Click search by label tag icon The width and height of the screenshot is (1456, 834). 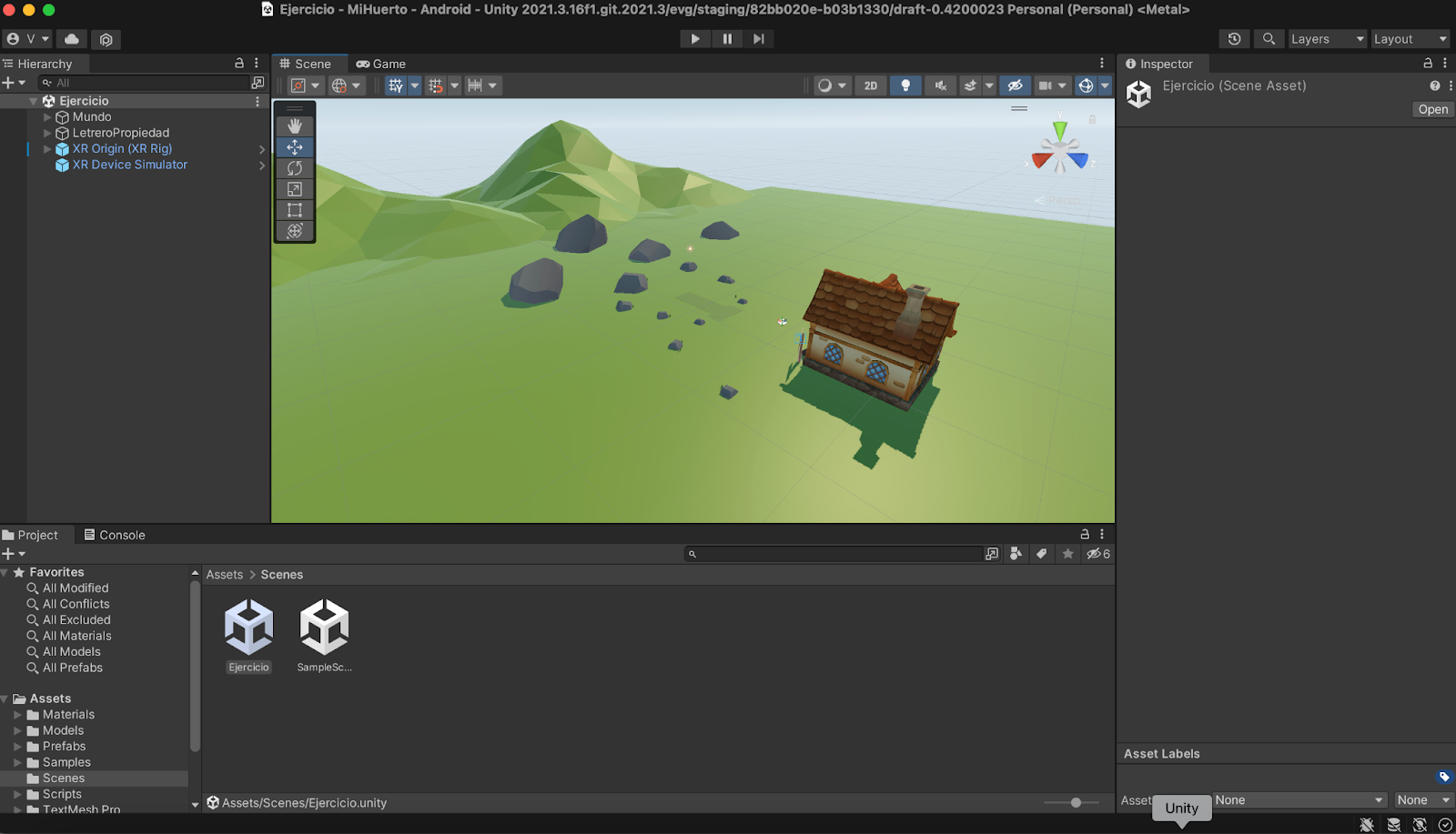pos(1042,554)
